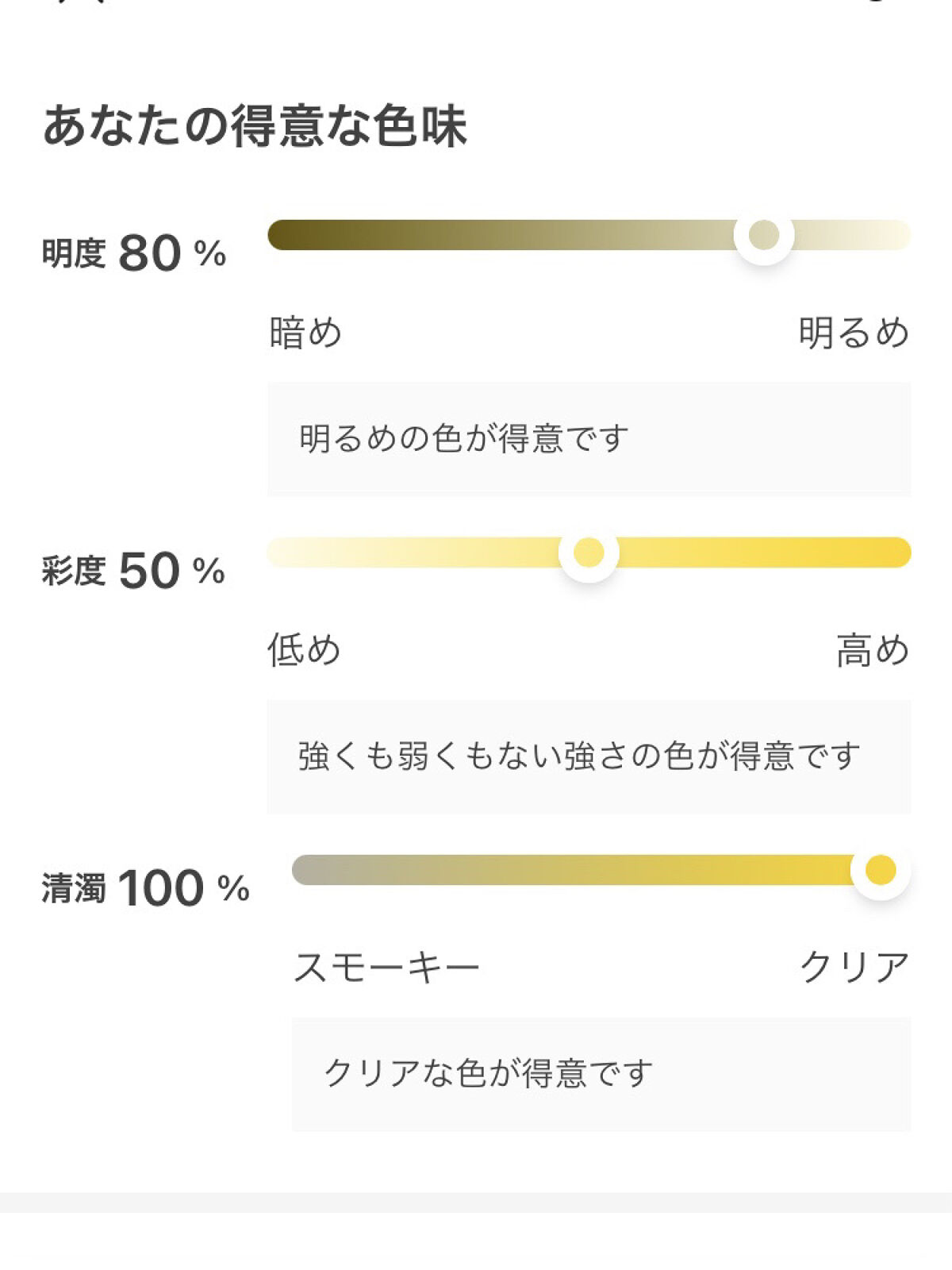Tap the 清濁 100% value label
Viewport: 952px width, 1270px height.
tap(145, 888)
